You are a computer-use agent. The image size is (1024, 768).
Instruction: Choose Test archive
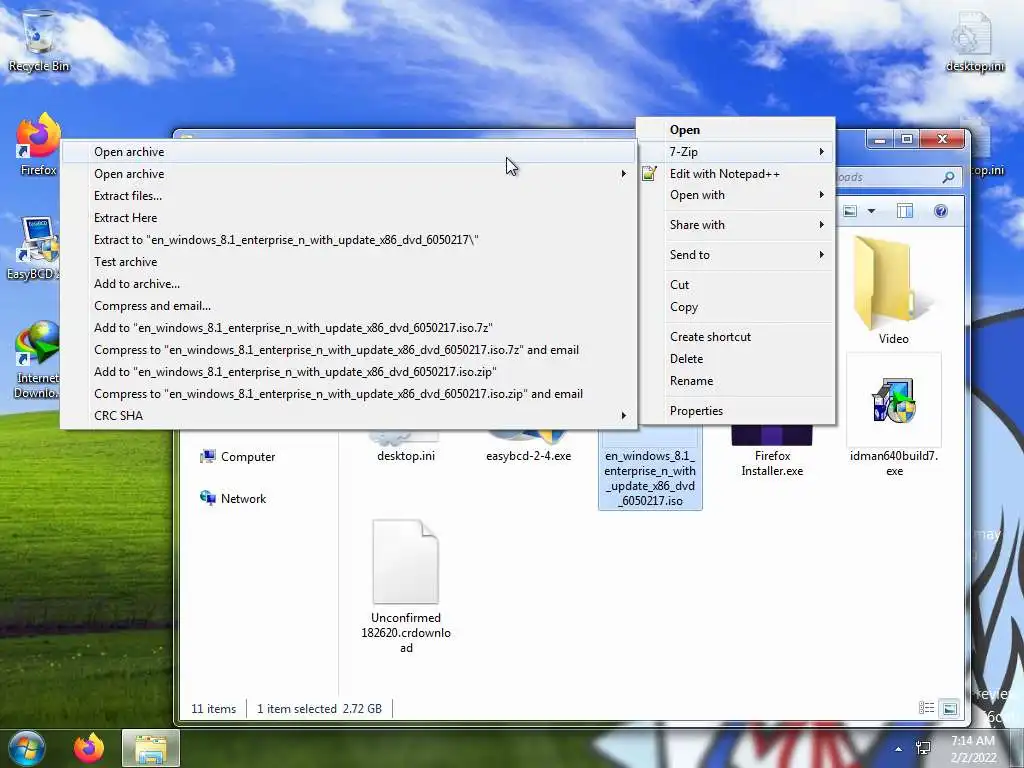pos(348,261)
